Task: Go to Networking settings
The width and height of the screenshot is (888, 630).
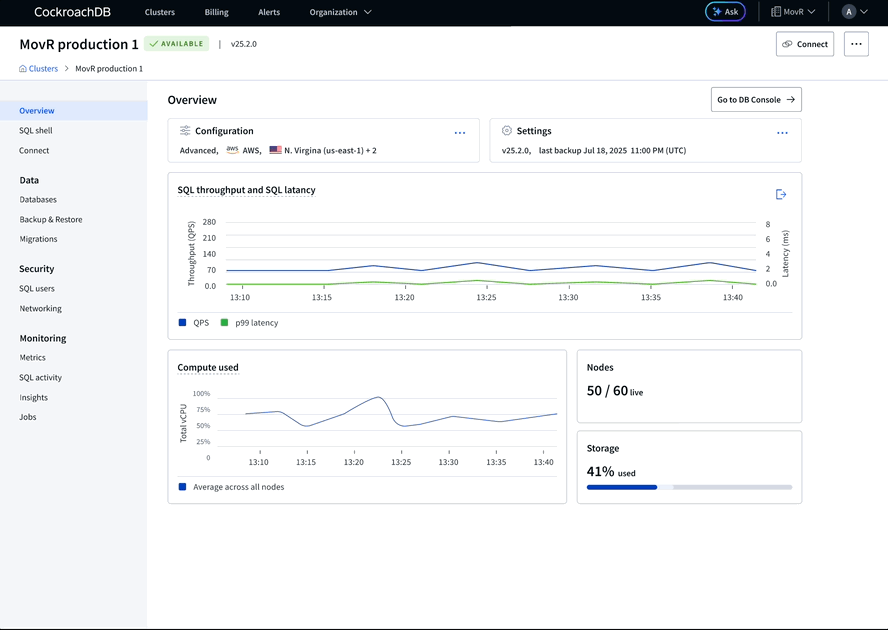Action: (41, 308)
